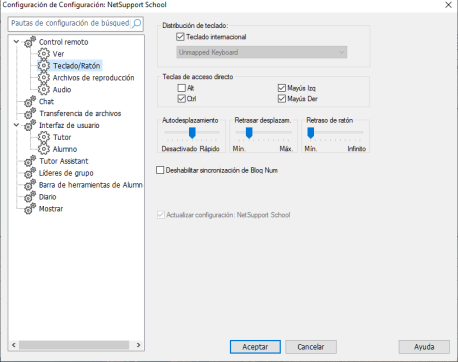458x362 pixels.
Task: Click the Retrasar desplazam. slider handle
Action: click(249, 133)
